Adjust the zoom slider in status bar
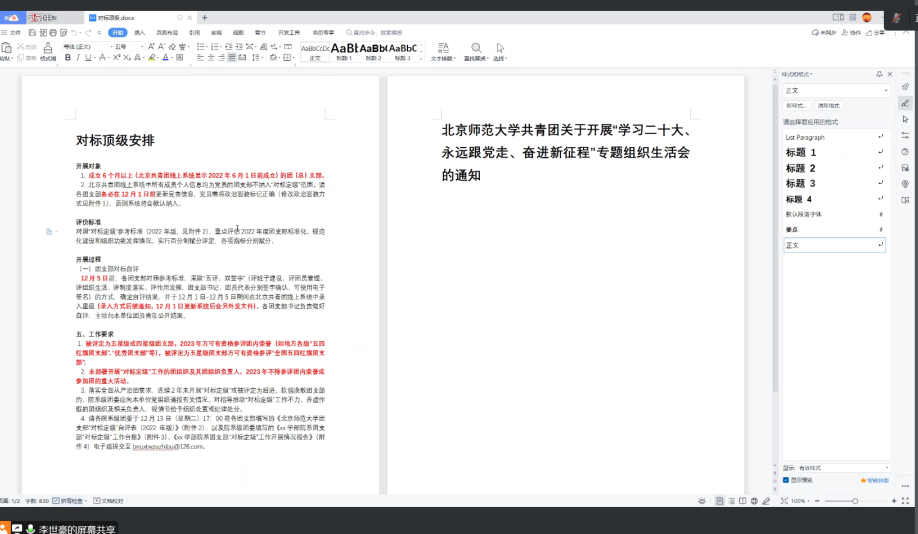Image resolution: width=918 pixels, height=534 pixels. point(854,500)
